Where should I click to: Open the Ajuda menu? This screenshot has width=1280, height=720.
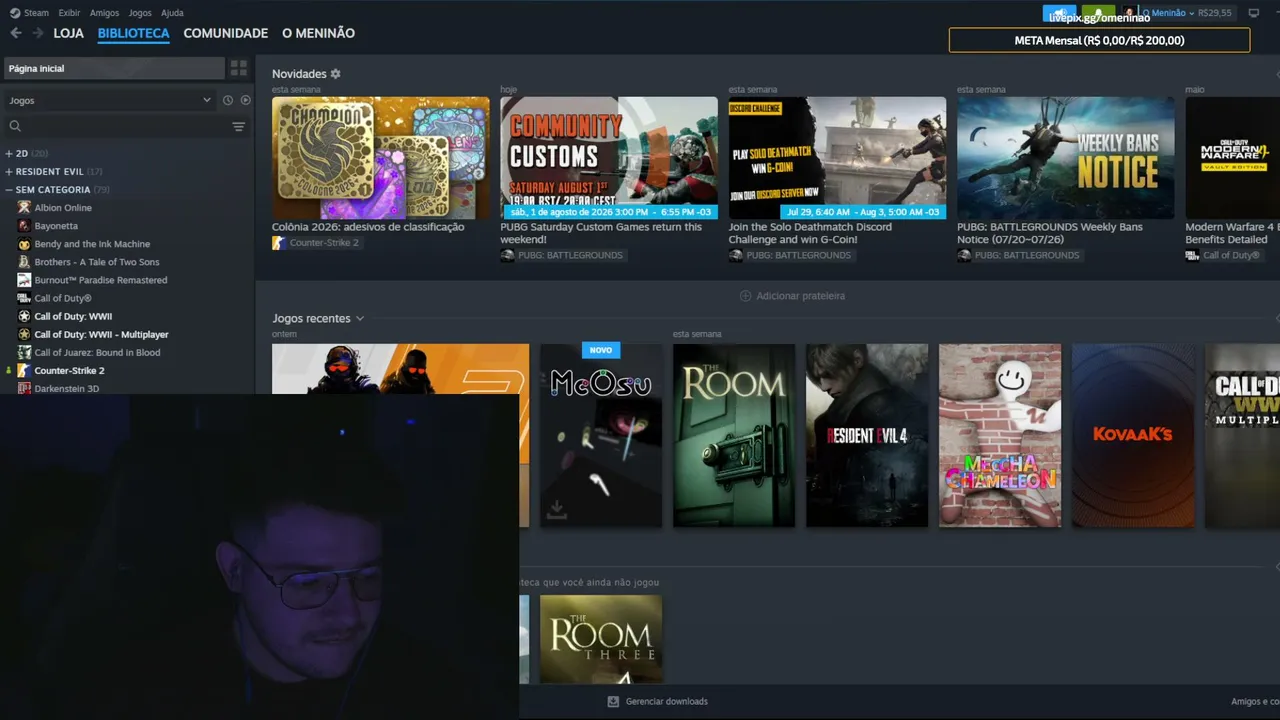172,13
